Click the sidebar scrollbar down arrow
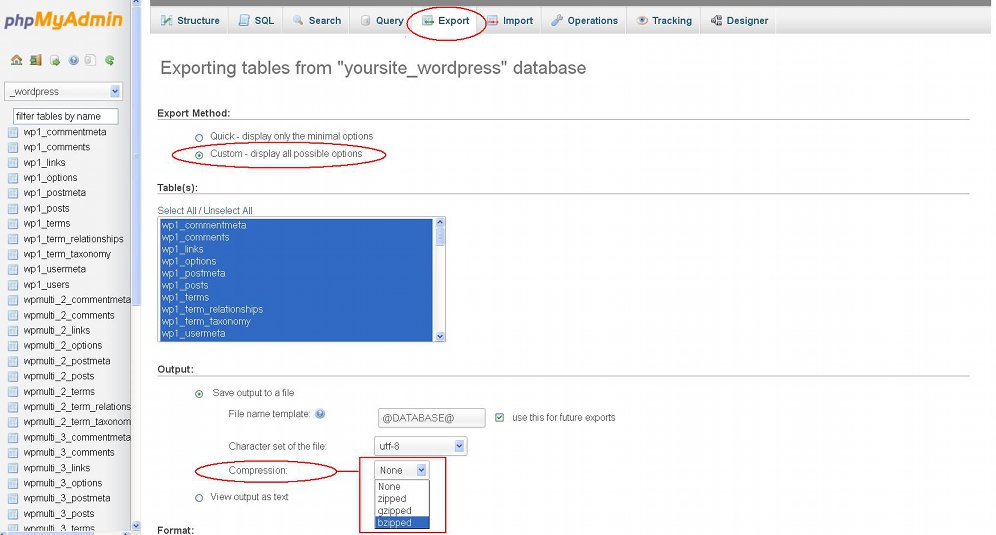 tap(135, 525)
